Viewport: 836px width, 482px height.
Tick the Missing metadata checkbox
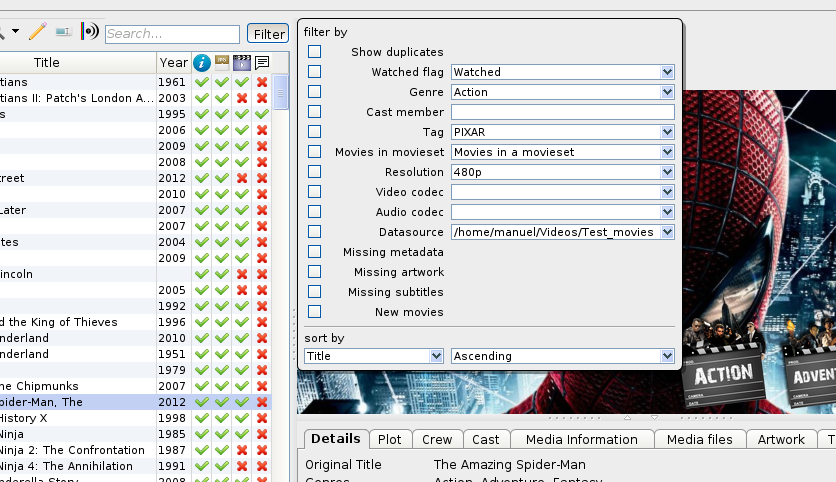pyautogui.click(x=315, y=251)
